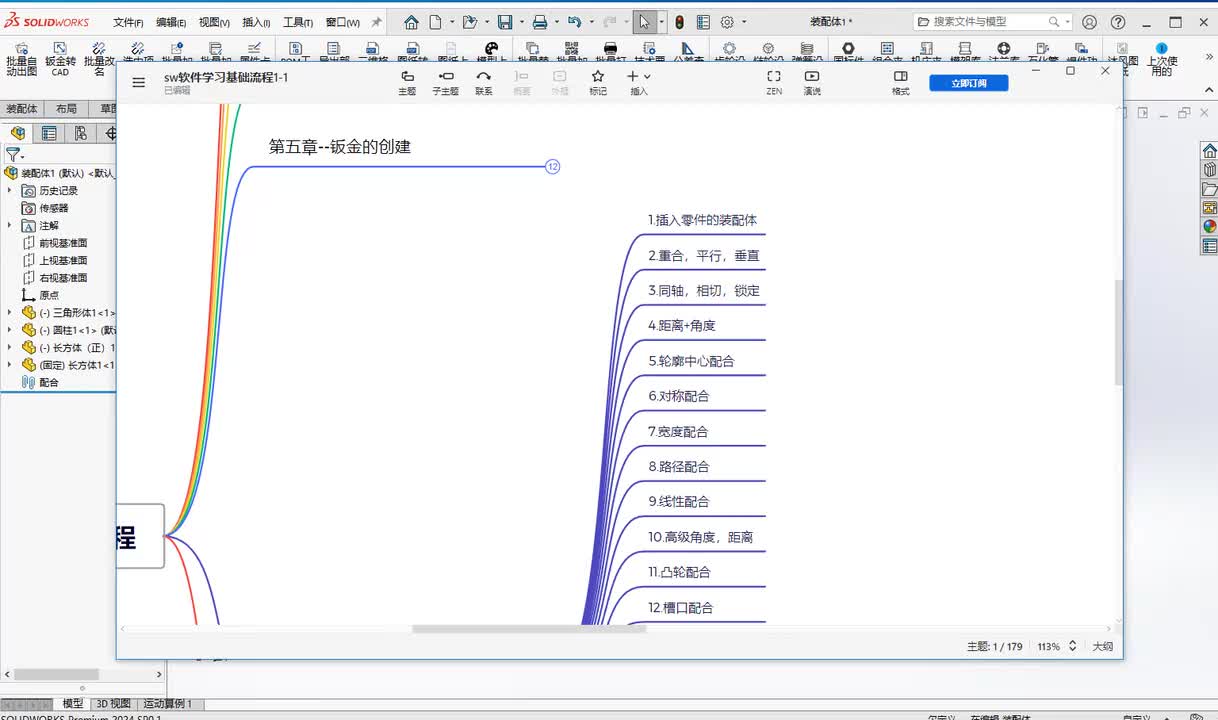Viewport: 1218px width, 720px height.
Task: Click the 主题 (Topic) icon in XMind toolbar
Action: point(407,77)
